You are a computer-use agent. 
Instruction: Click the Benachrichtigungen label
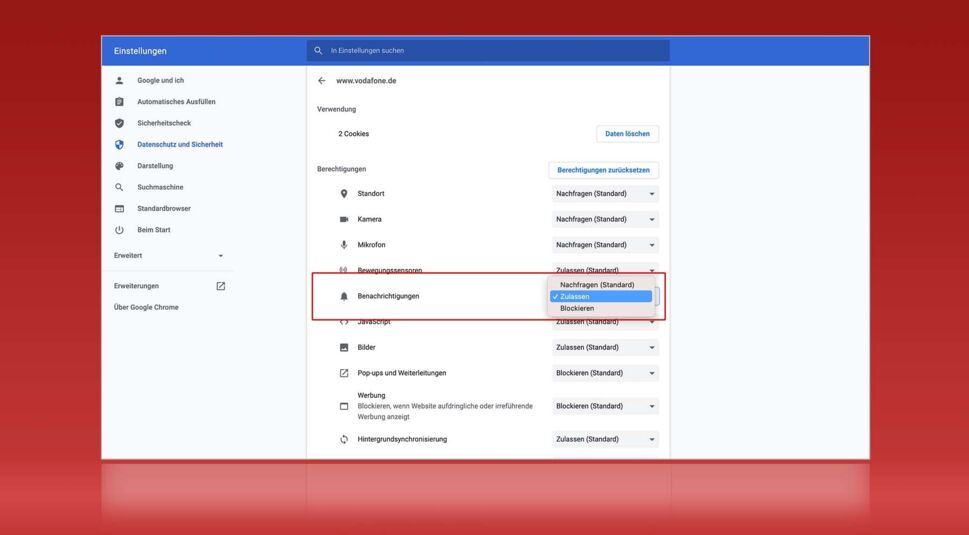388,297
